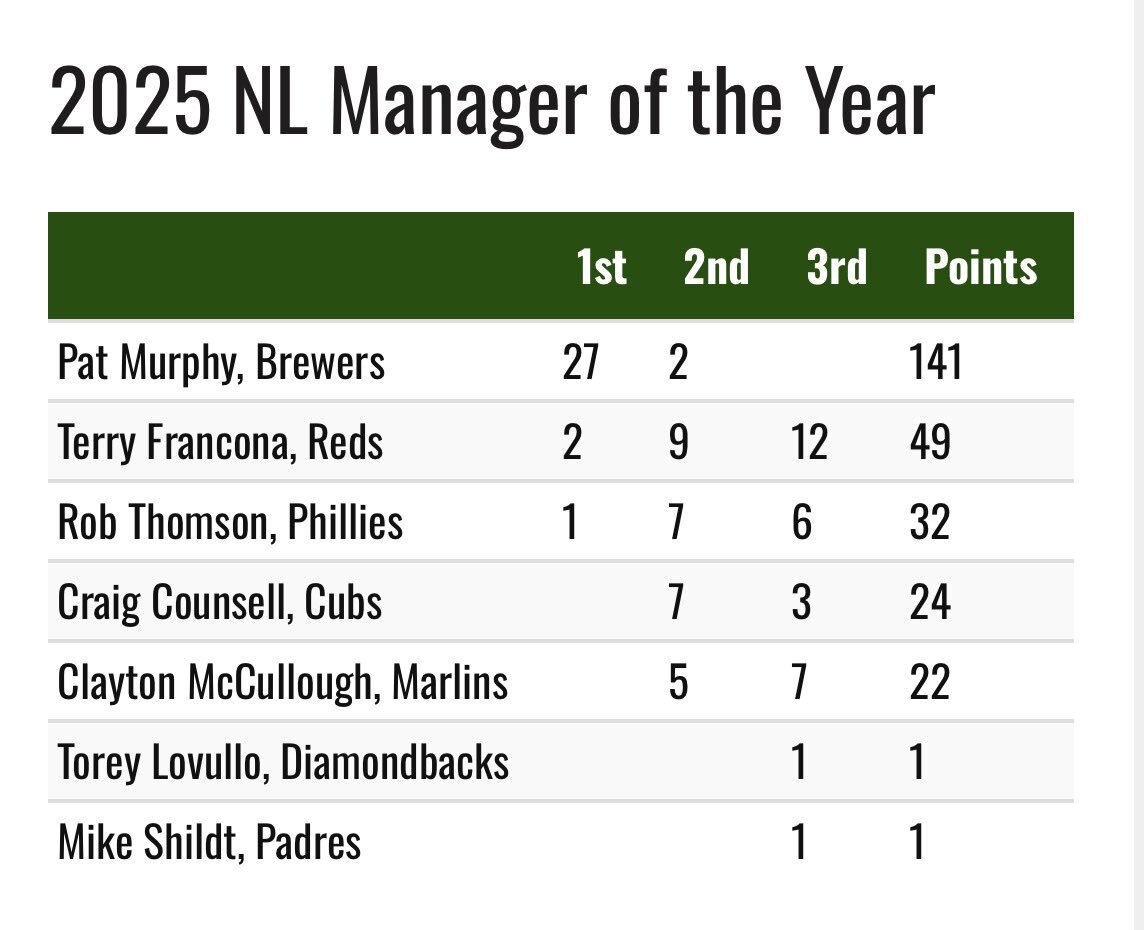Viewport: 1144px width, 930px height.
Task: Click the "2nd" column header
Action: pyautogui.click(x=716, y=267)
